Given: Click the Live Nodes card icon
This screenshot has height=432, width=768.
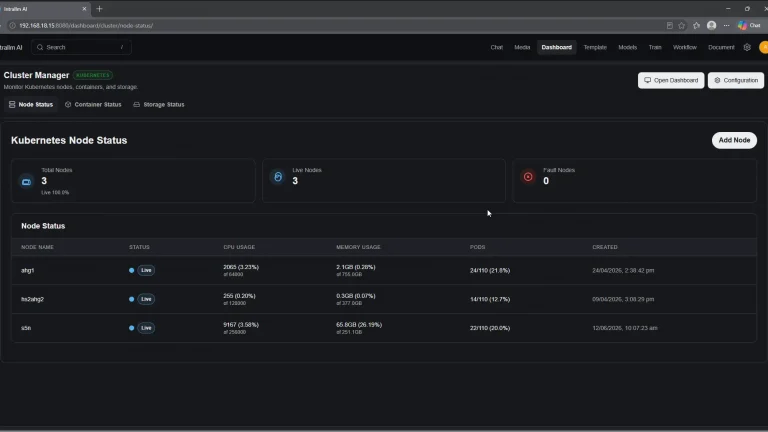Looking at the screenshot, I should click(x=278, y=177).
